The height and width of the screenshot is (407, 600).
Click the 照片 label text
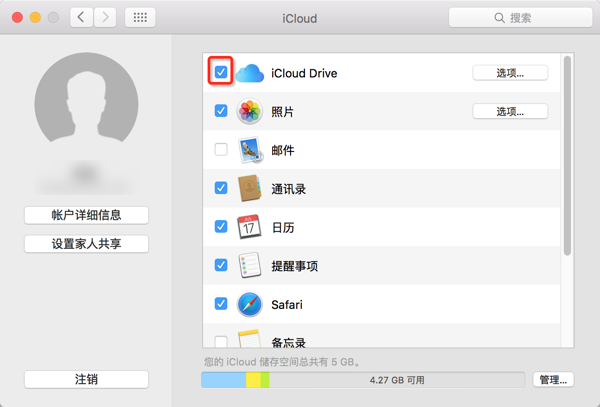(282, 112)
